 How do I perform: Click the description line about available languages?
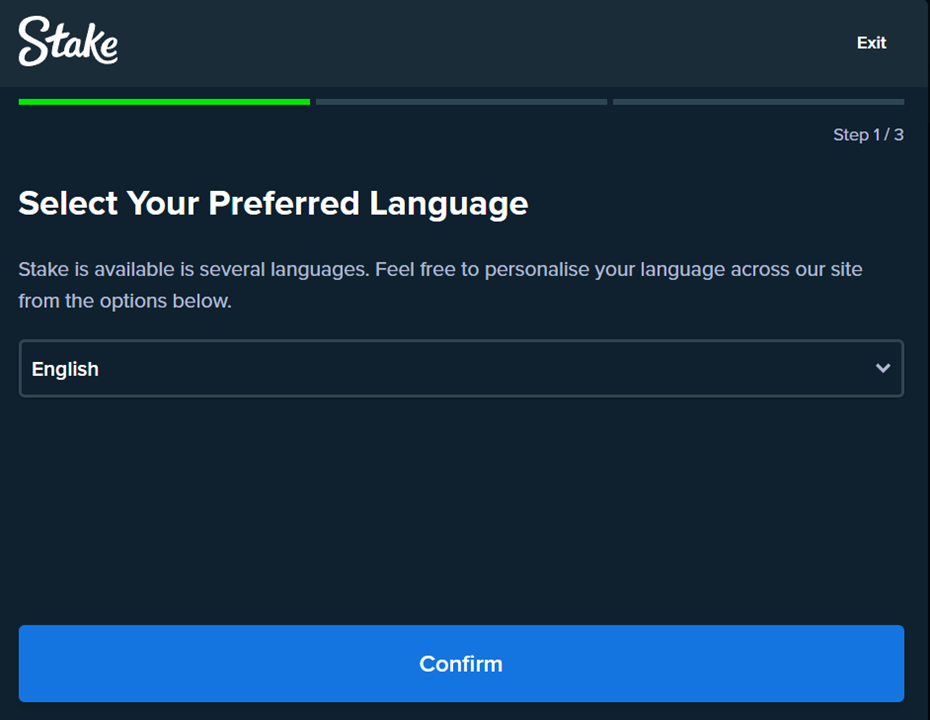440,269
